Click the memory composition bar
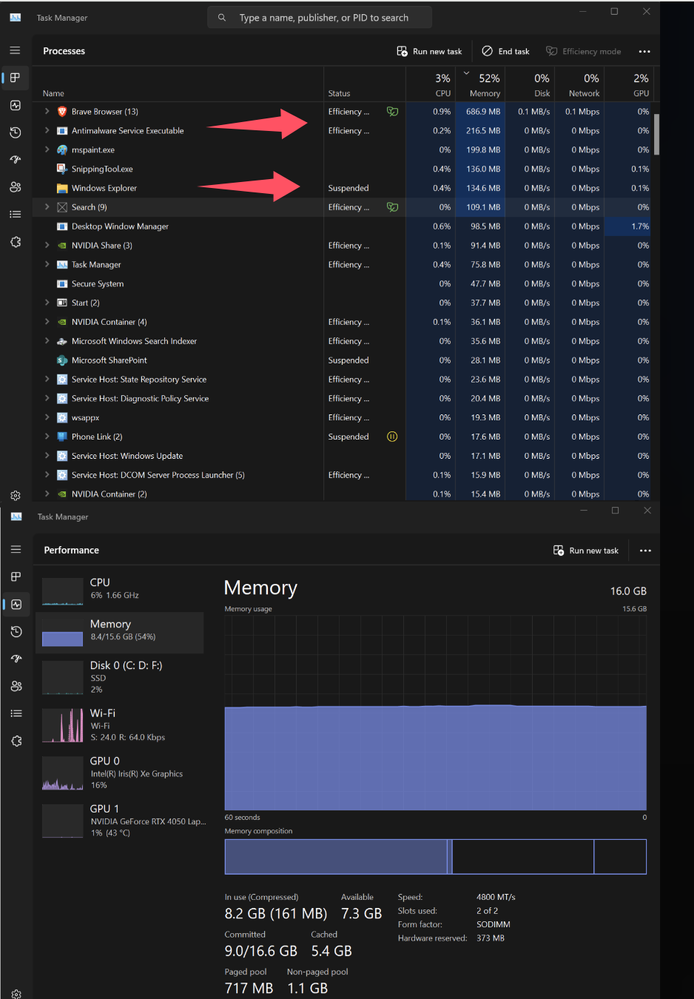The height and width of the screenshot is (999, 694). coord(435,856)
